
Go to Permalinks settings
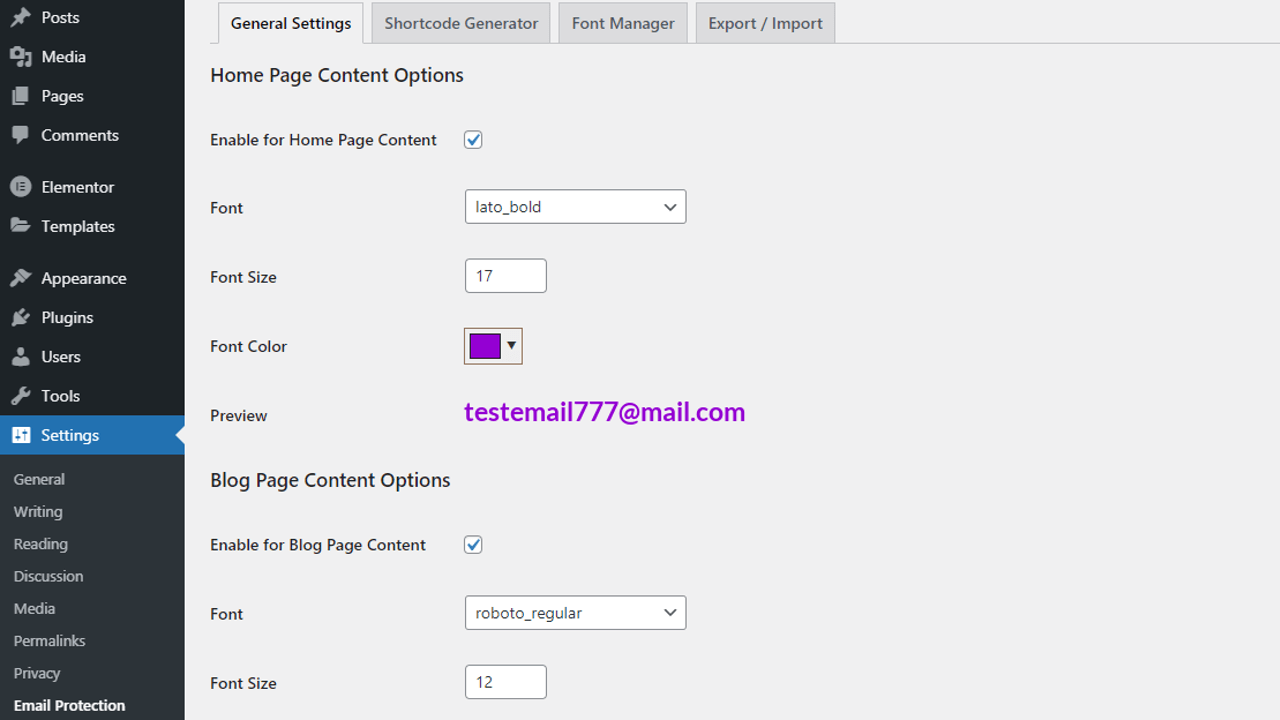click(x=48, y=640)
